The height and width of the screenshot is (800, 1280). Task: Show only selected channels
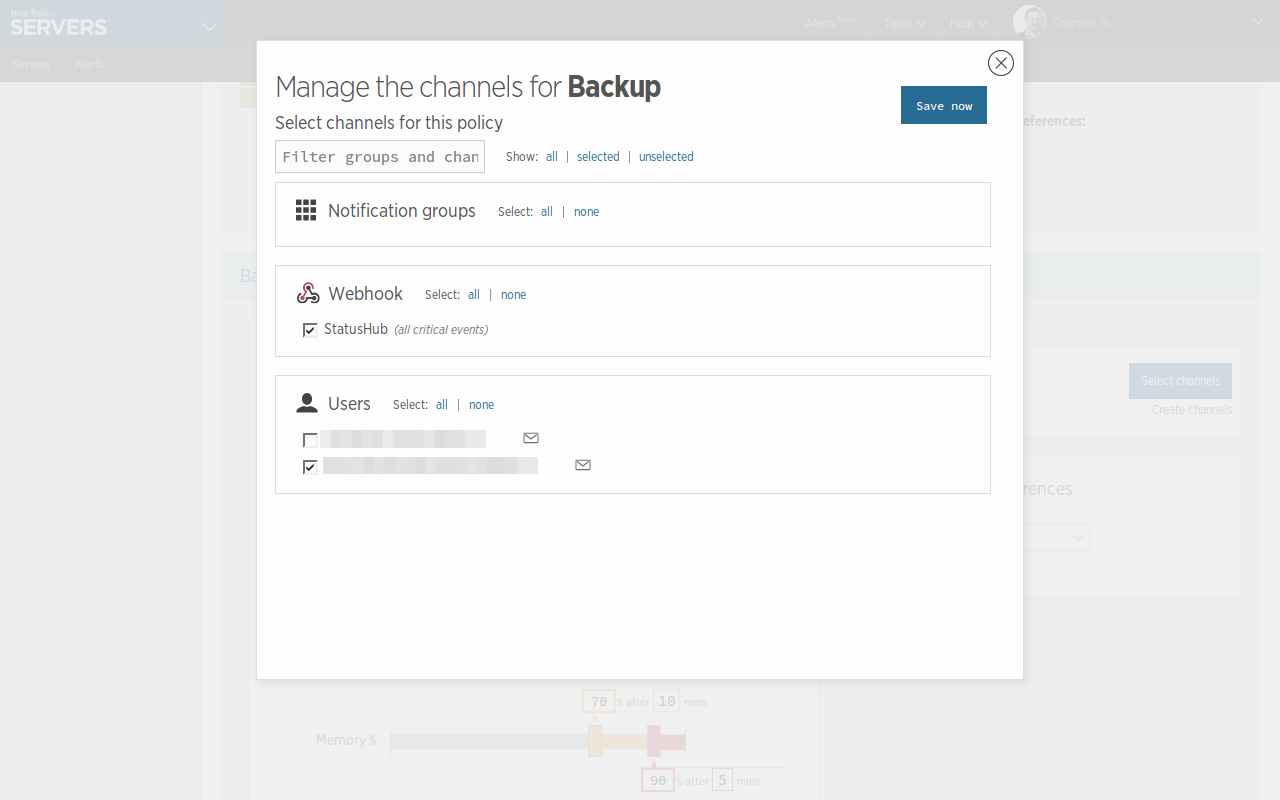pos(598,157)
